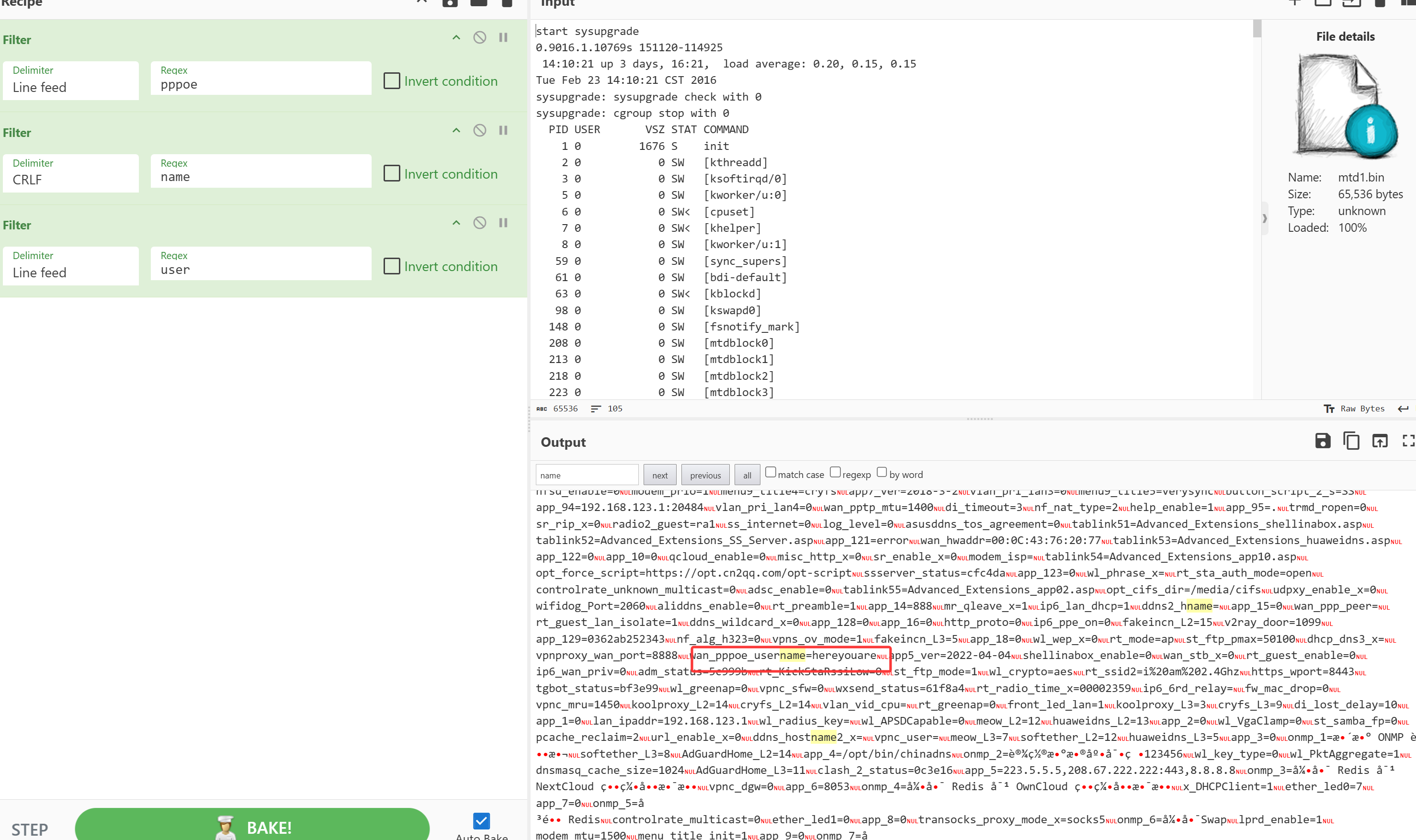This screenshot has width=1416, height=840.
Task: Click the next search match button
Action: coord(659,475)
